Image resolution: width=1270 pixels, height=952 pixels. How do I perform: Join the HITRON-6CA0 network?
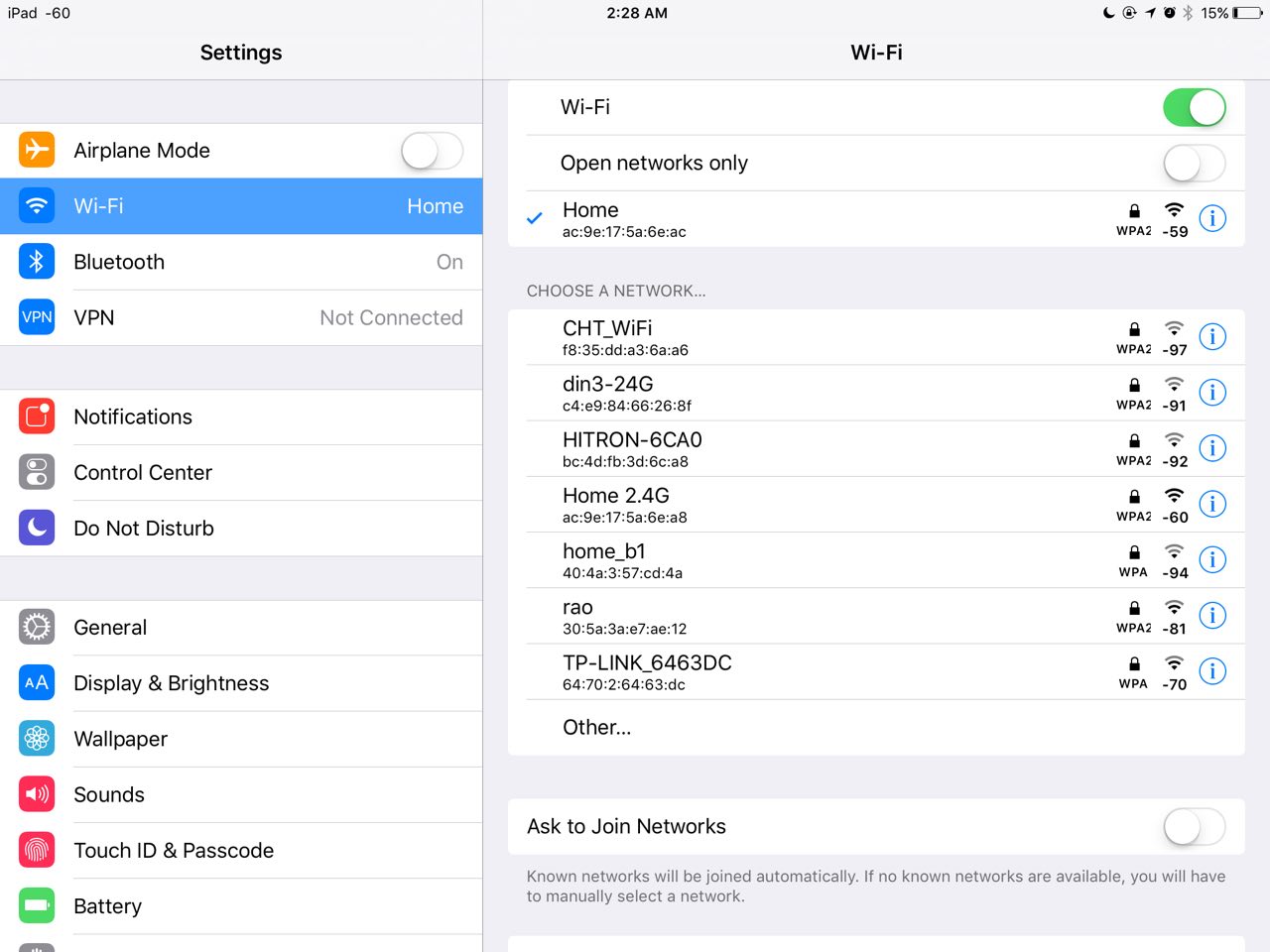tap(876, 448)
